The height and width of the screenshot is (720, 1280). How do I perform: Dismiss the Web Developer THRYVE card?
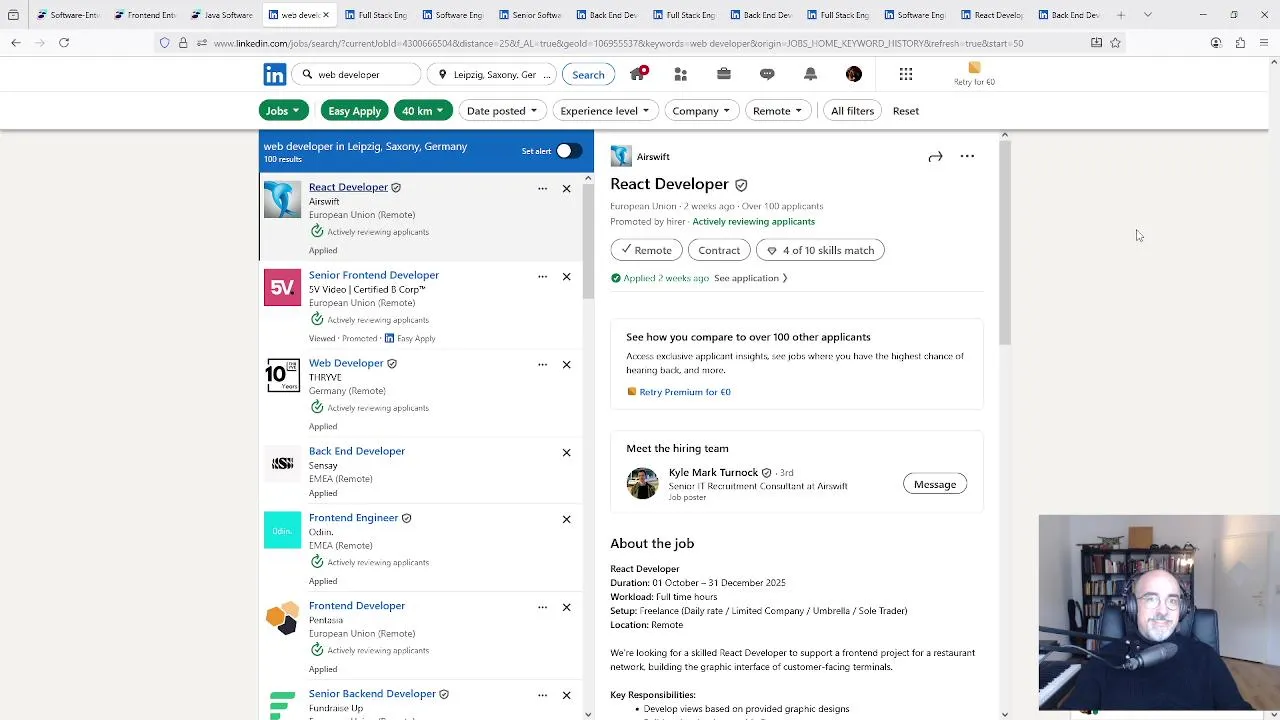tap(566, 364)
